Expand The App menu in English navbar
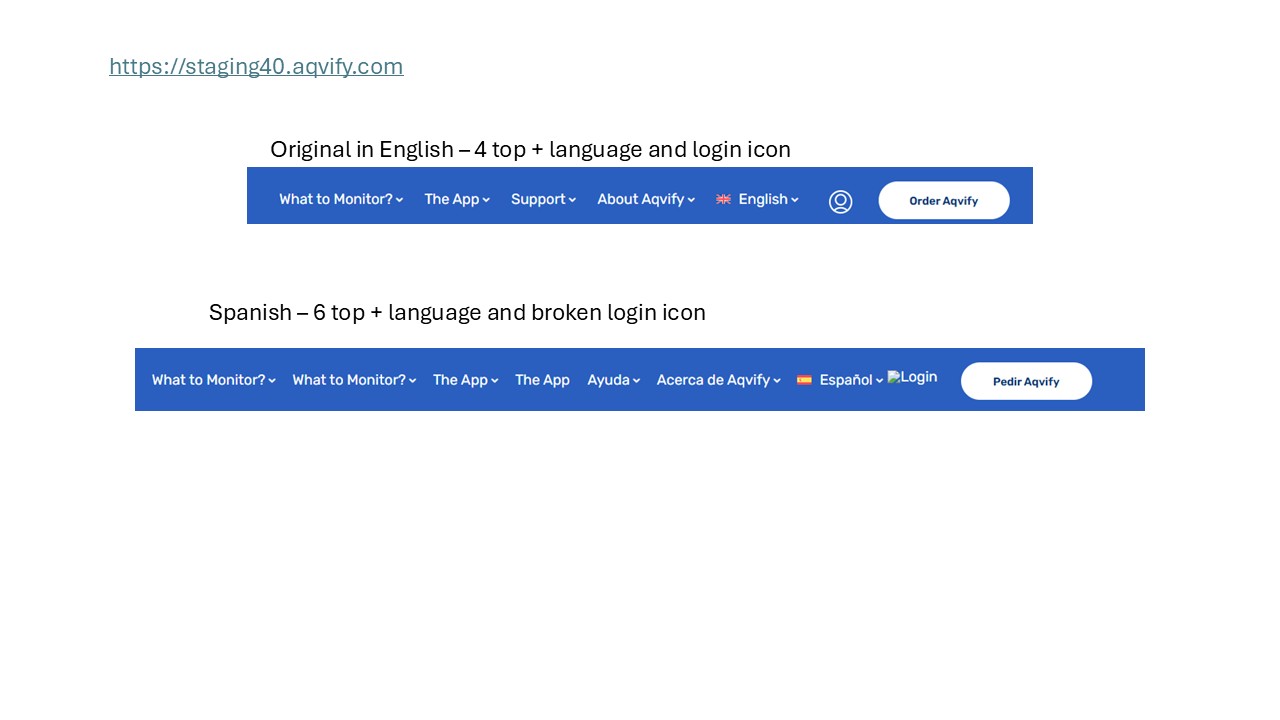The height and width of the screenshot is (720, 1280). pyautogui.click(x=457, y=199)
